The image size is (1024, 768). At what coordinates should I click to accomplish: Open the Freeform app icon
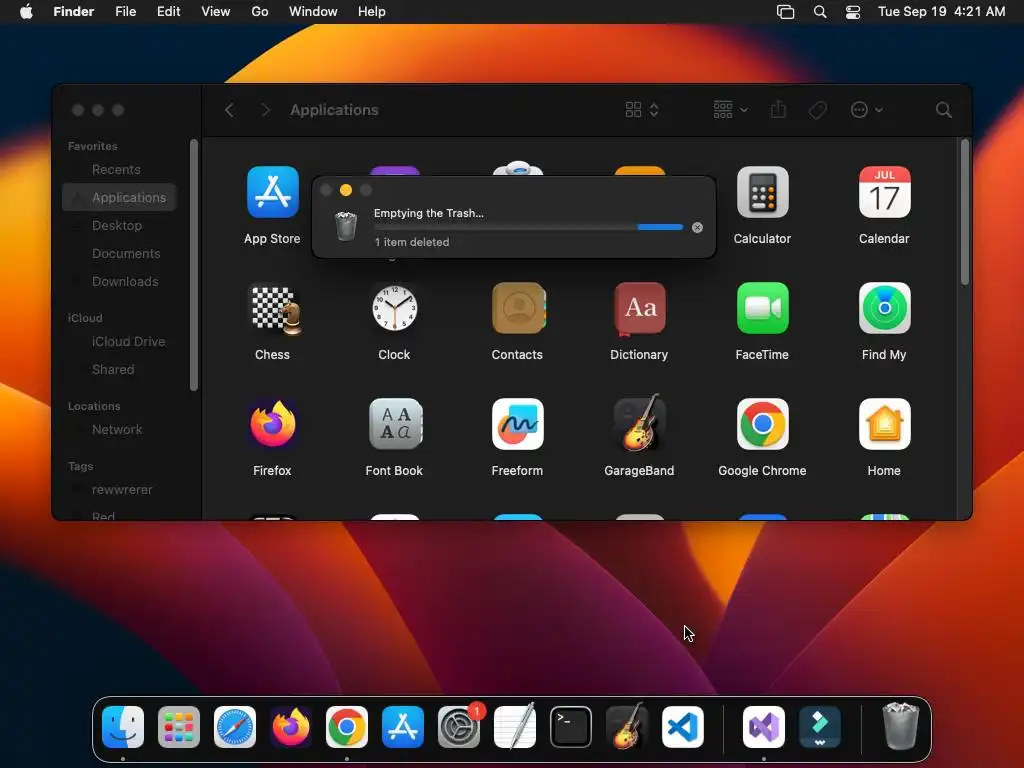[x=518, y=424]
